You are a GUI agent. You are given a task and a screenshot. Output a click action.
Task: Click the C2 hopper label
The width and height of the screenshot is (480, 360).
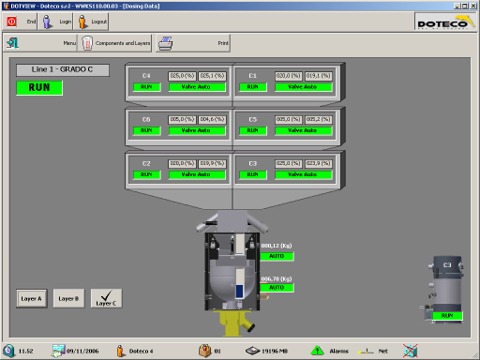point(146,163)
